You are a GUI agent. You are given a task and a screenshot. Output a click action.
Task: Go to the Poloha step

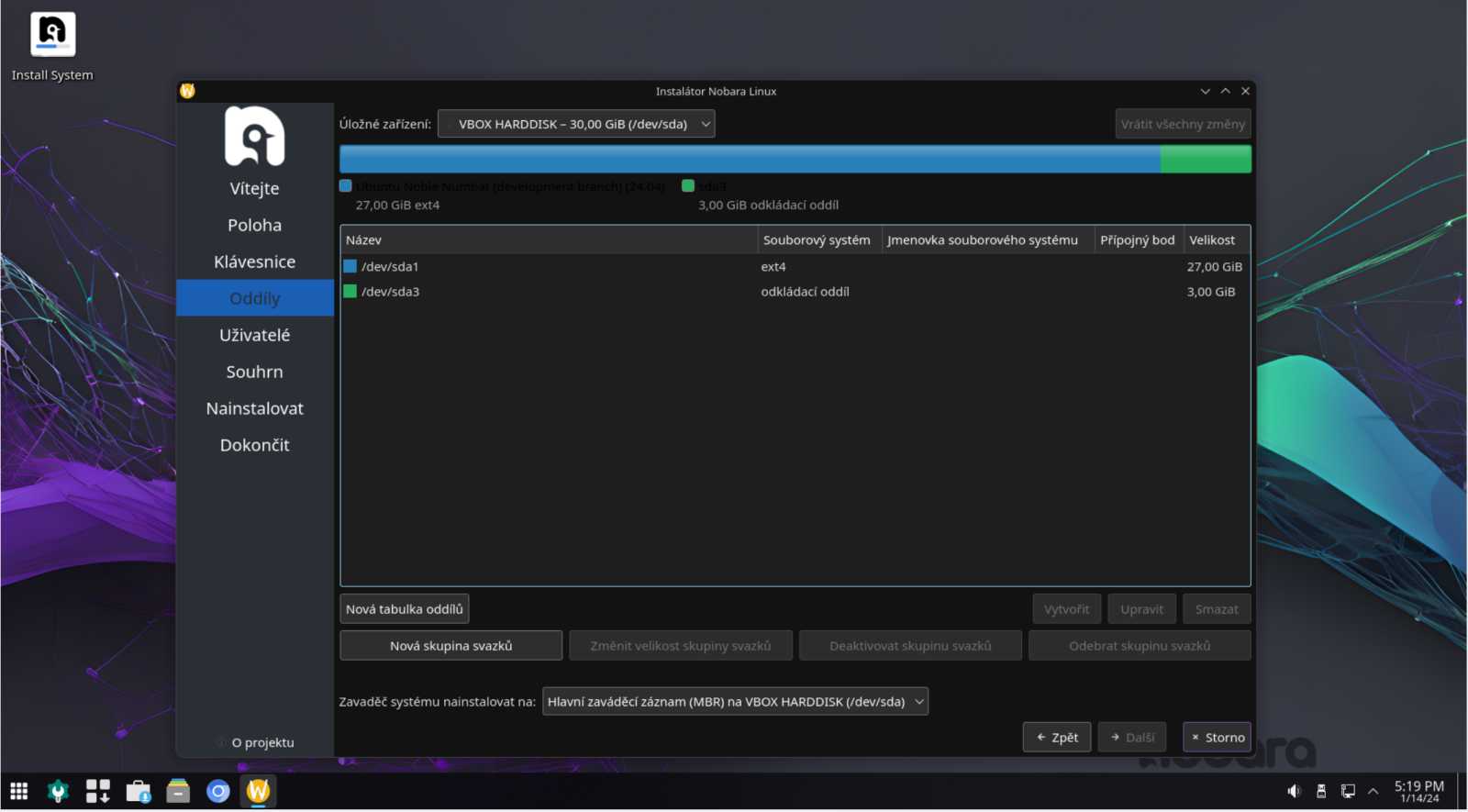coord(255,225)
